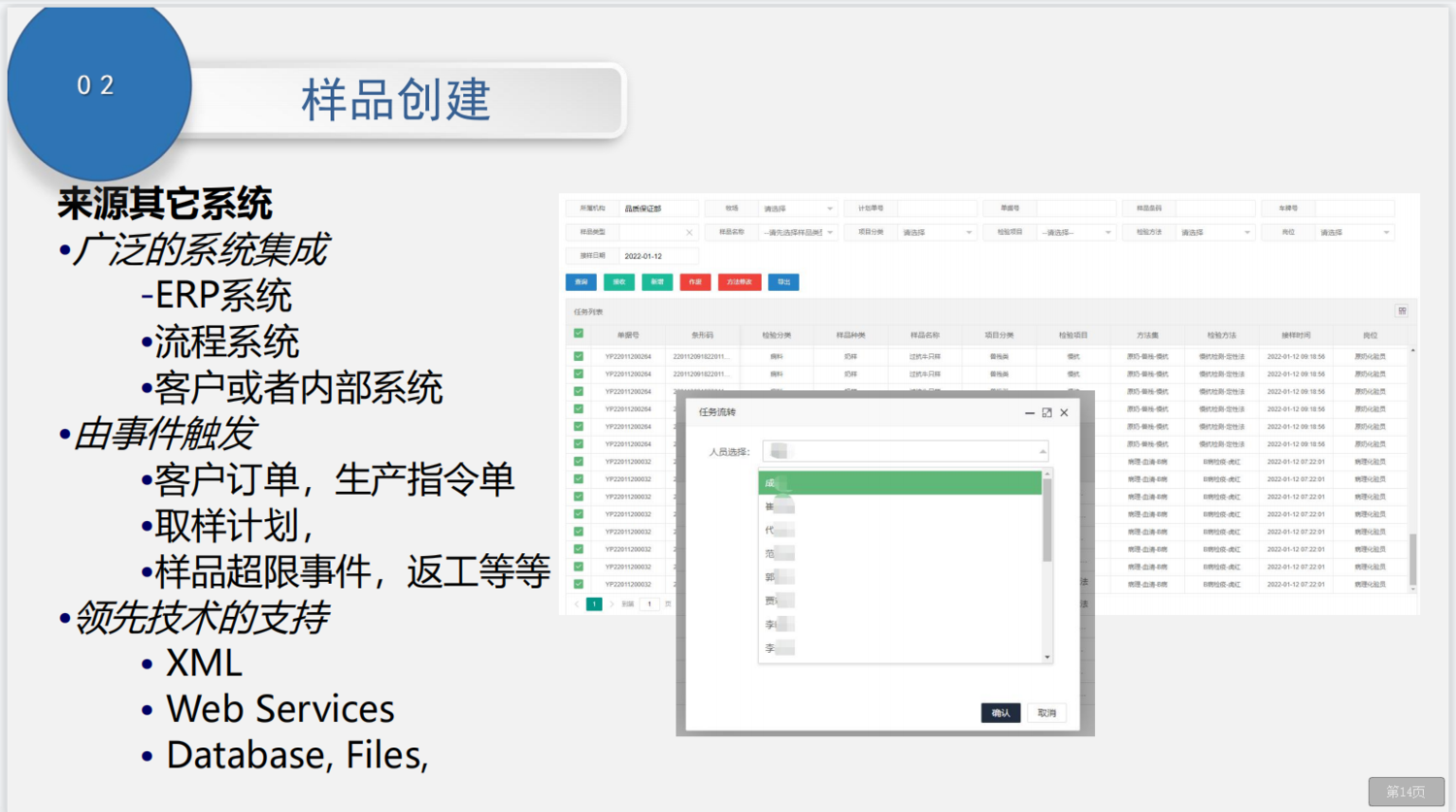Select the 代 entry in personnel list
The height and width of the screenshot is (812, 1456).
coord(900,530)
